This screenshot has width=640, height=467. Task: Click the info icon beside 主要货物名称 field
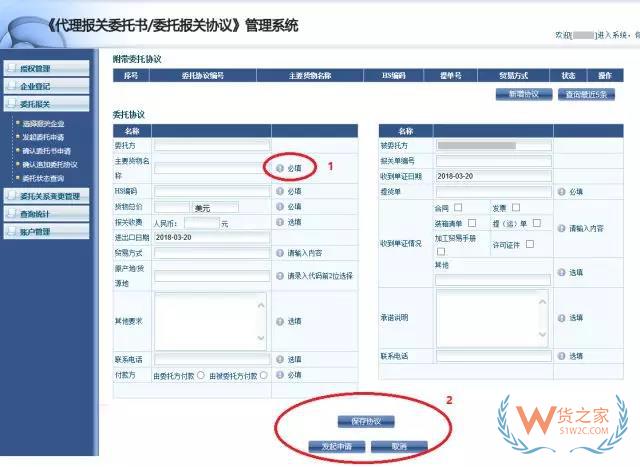coord(280,168)
